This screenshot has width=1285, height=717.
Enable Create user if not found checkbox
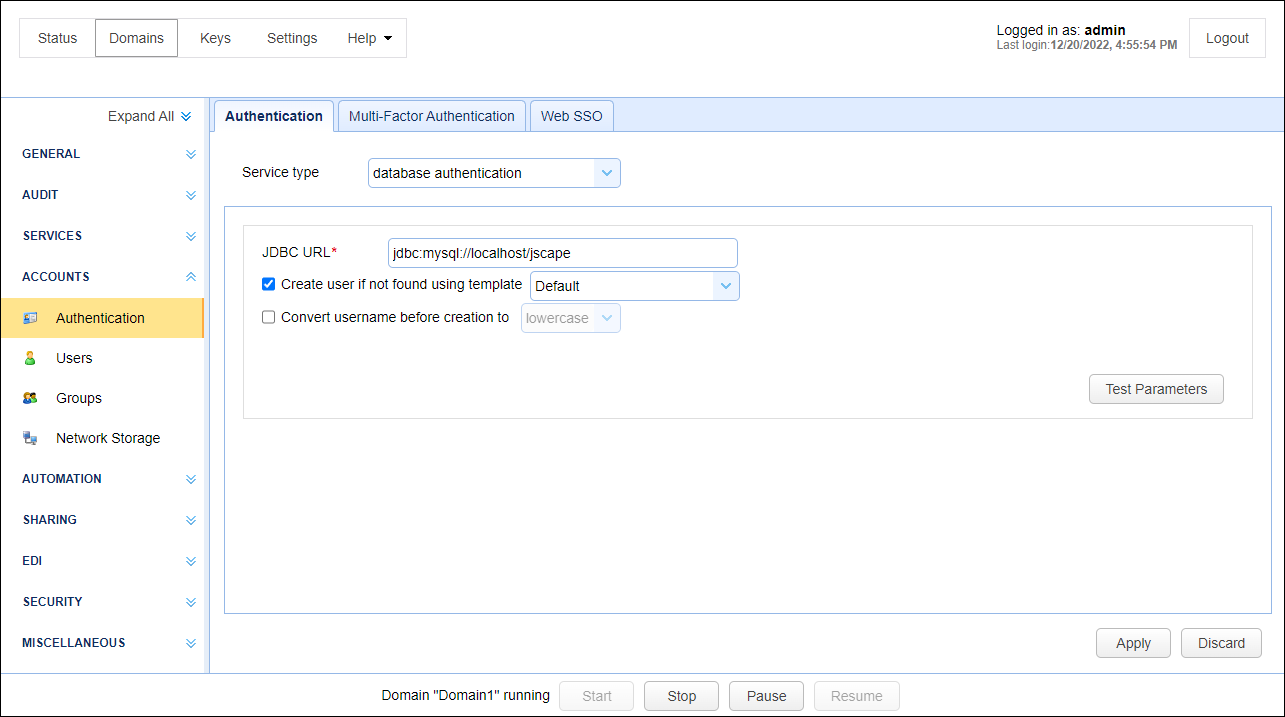click(268, 284)
